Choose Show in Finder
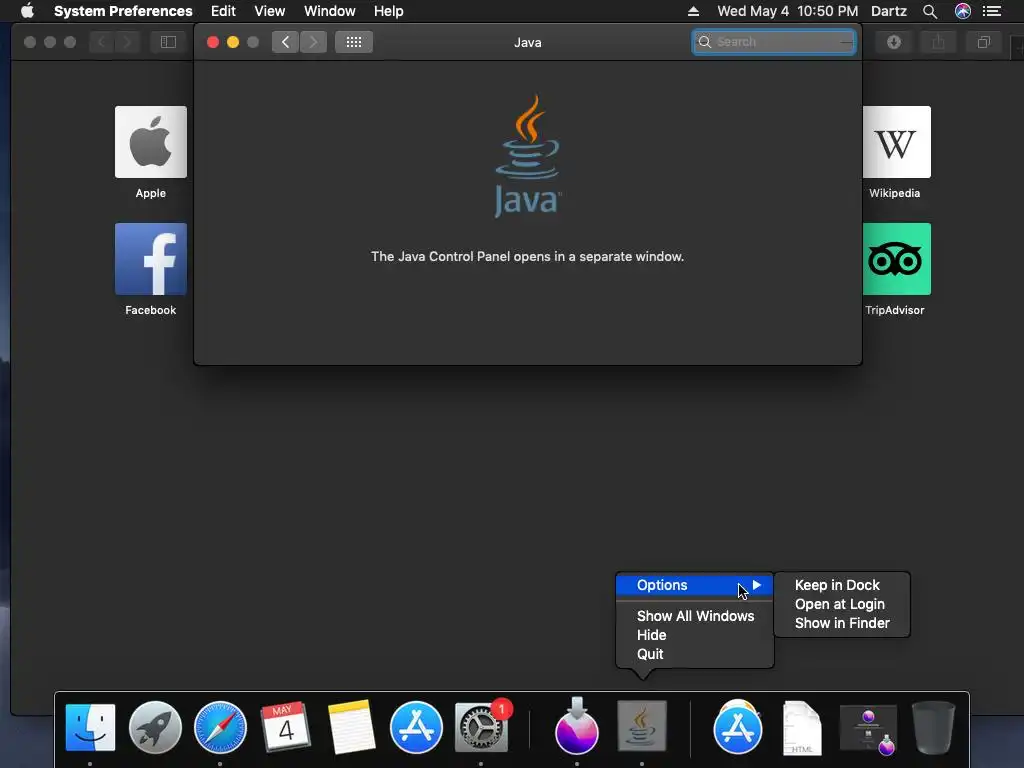 click(842, 623)
